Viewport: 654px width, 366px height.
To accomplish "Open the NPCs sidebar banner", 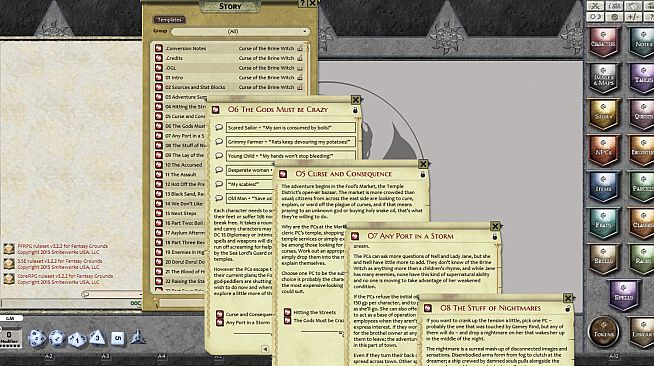I will 603,150.
